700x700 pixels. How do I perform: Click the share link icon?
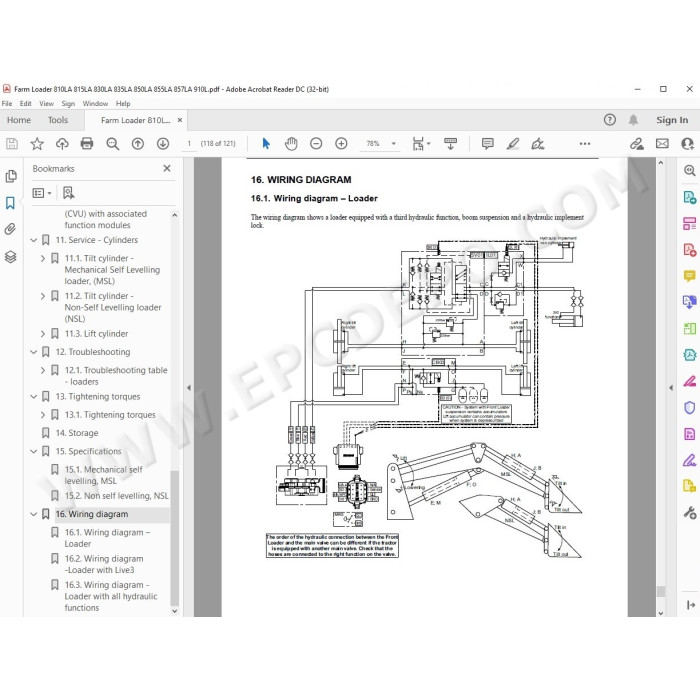point(637,144)
